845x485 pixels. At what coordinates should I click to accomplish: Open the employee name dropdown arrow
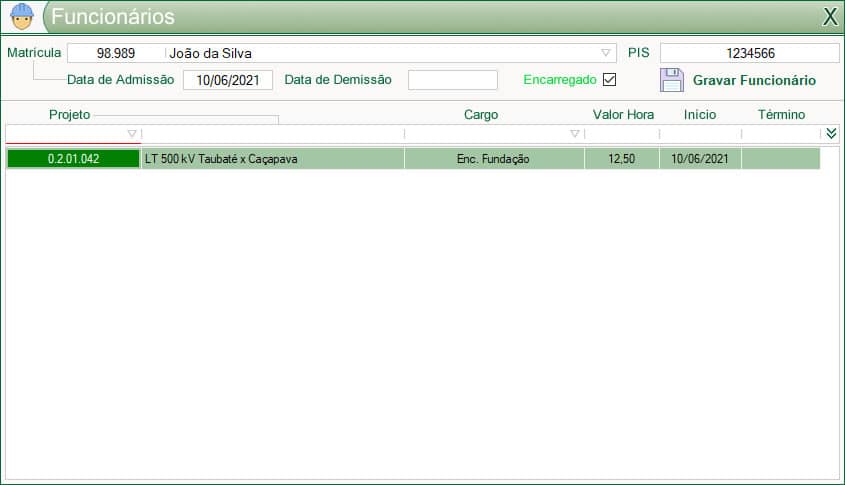click(606, 53)
